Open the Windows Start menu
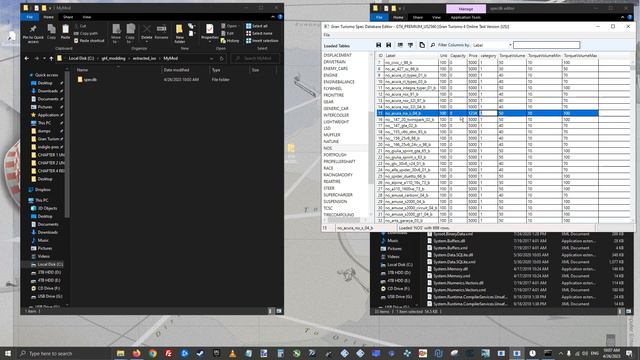 coord(7,353)
